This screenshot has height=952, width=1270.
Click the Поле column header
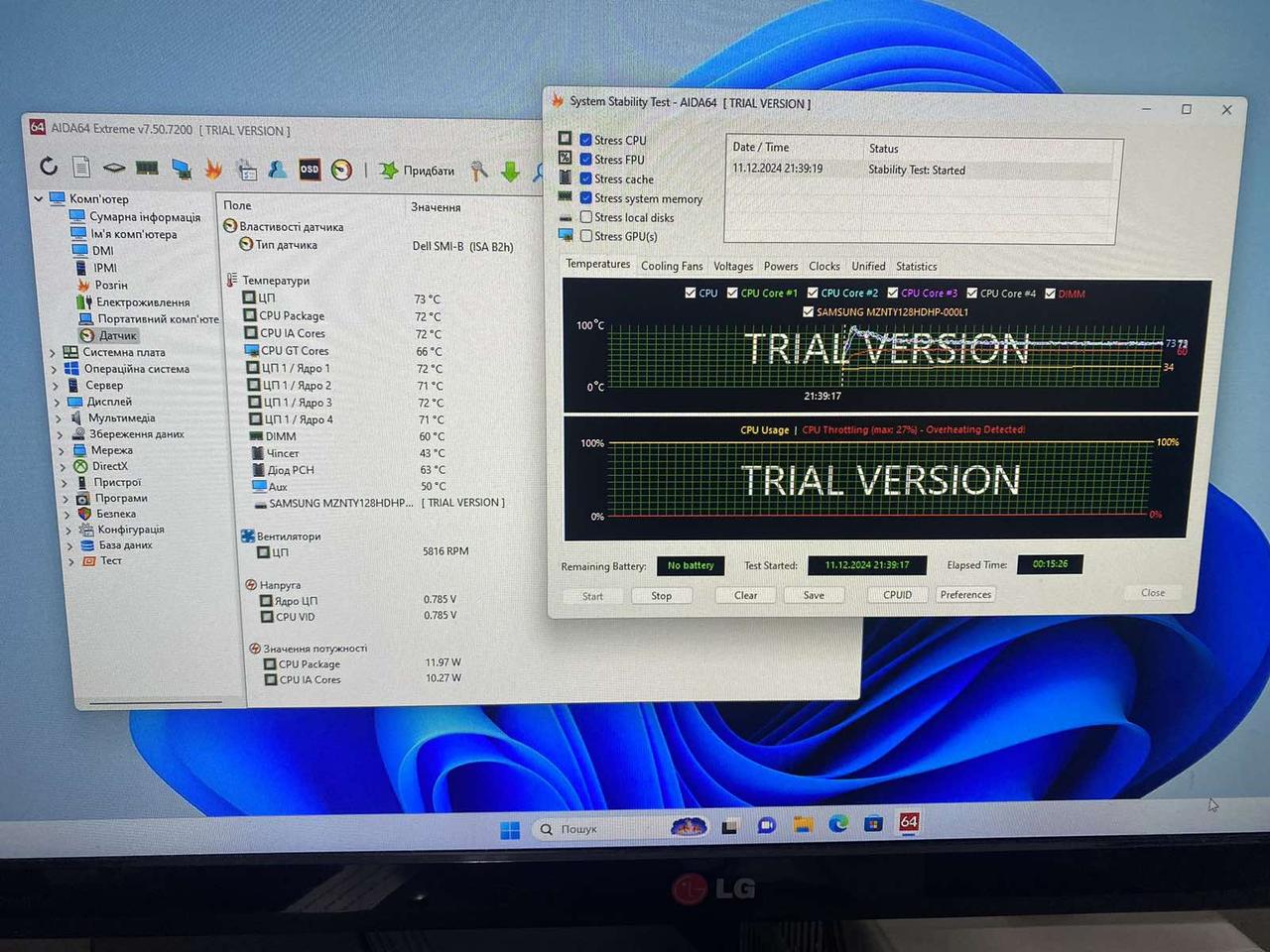237,205
